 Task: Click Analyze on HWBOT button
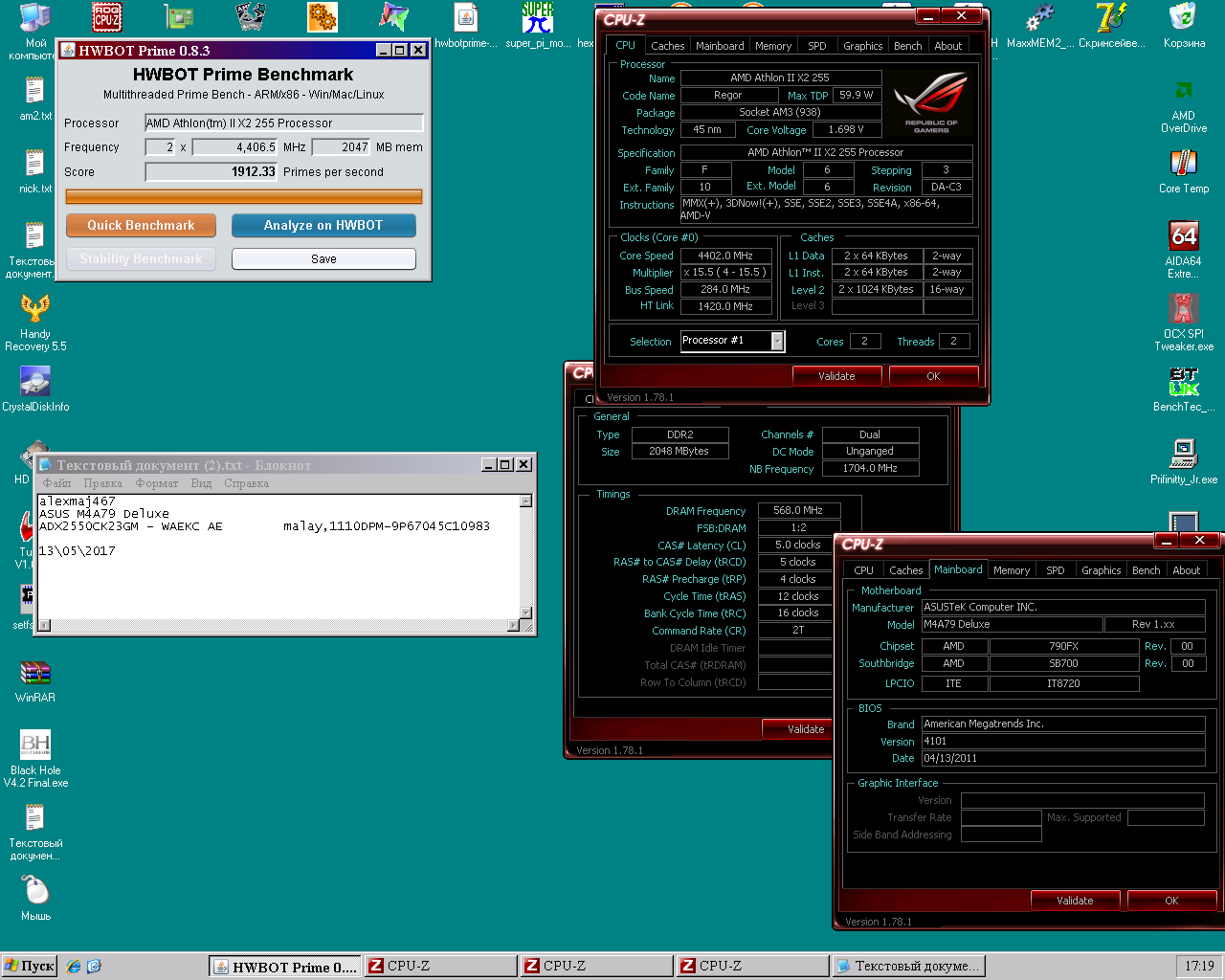[x=323, y=225]
